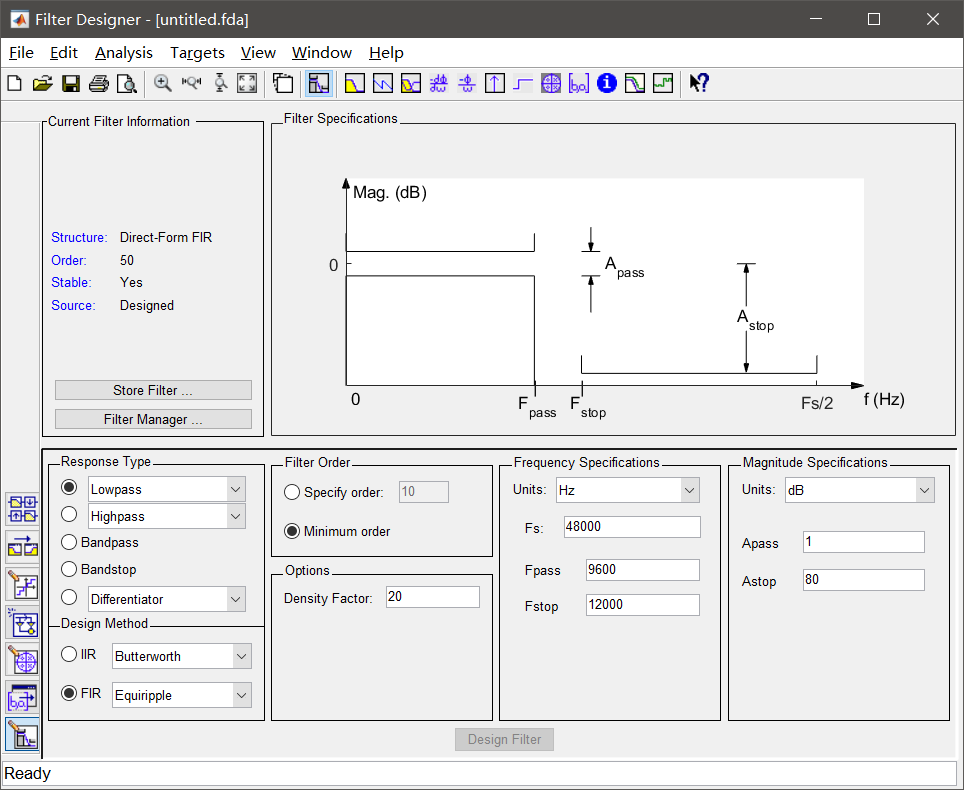964x790 pixels.
Task: Open the Analysis menu
Action: point(124,53)
